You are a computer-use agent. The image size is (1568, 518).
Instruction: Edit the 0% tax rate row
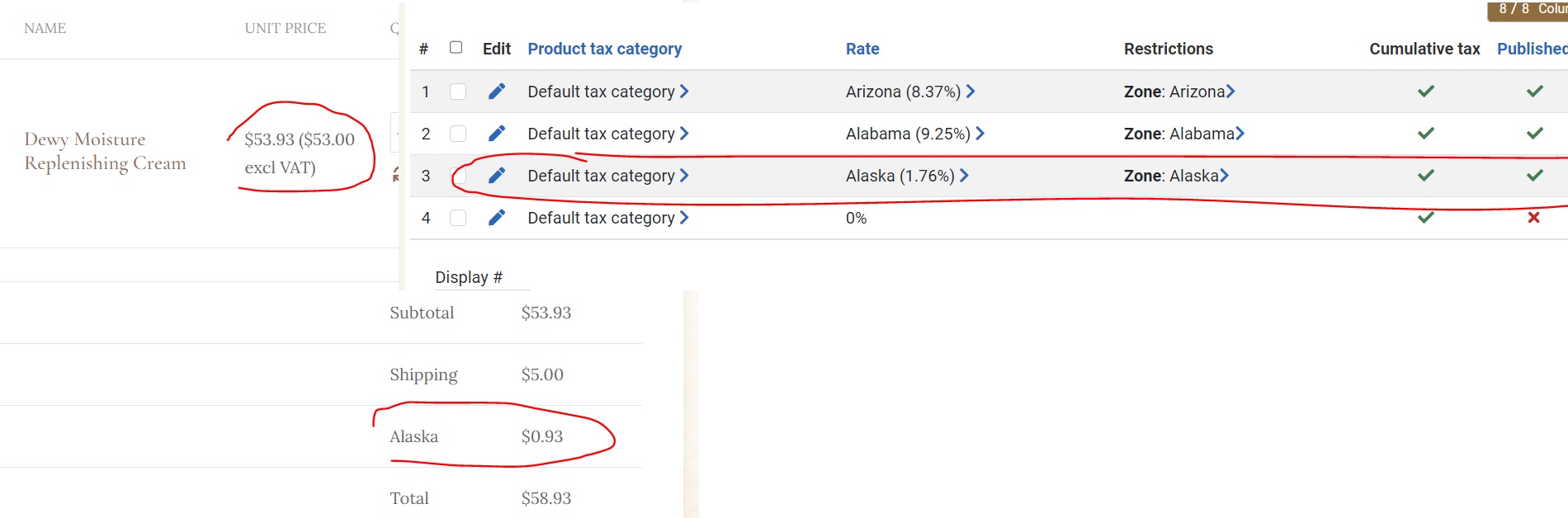[x=496, y=218]
